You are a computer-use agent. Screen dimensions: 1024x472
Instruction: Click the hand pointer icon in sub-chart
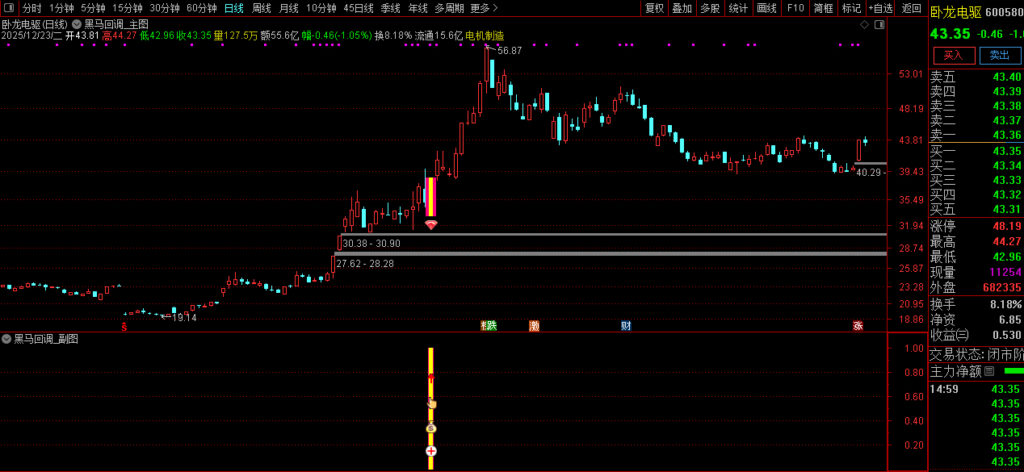[431, 403]
